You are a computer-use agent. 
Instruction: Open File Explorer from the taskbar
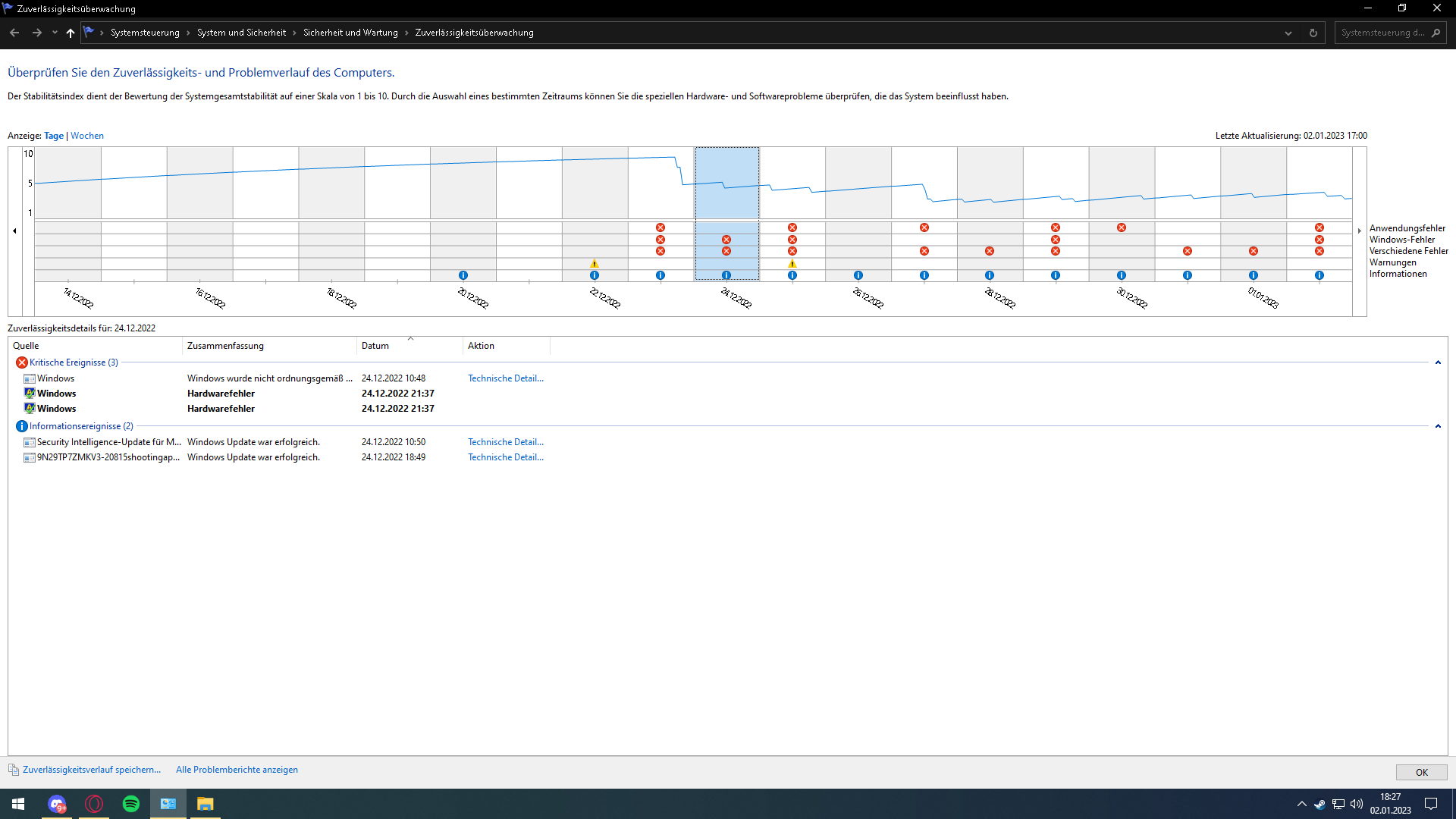click(205, 804)
